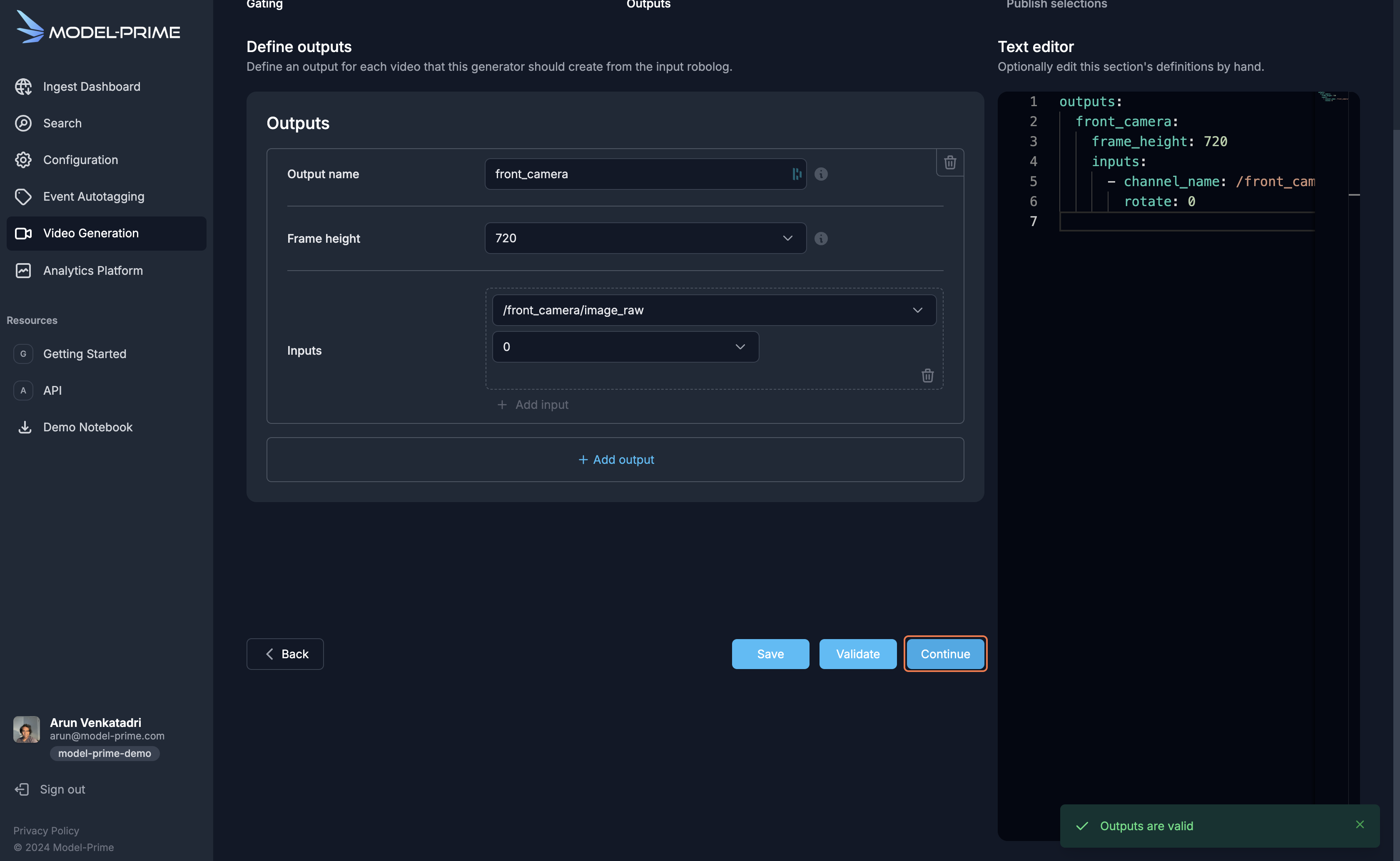Show info for Output name field
Viewport: 1400px width, 861px height.
tap(821, 174)
